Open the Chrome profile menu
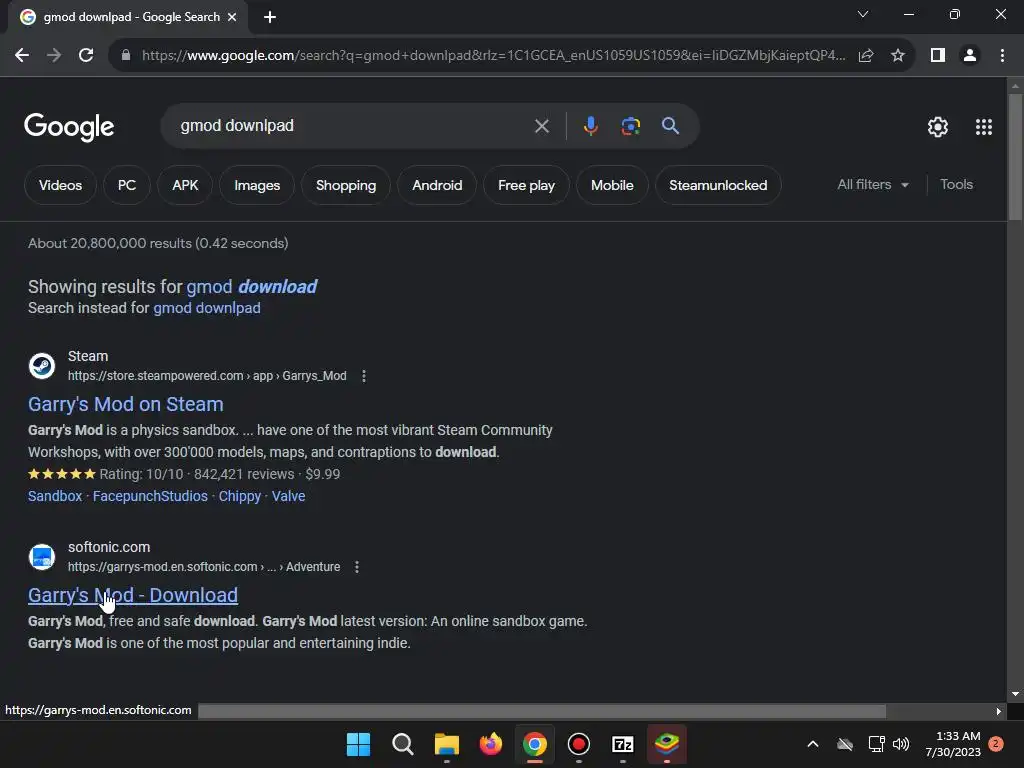This screenshot has width=1024, height=768. pos(970,56)
